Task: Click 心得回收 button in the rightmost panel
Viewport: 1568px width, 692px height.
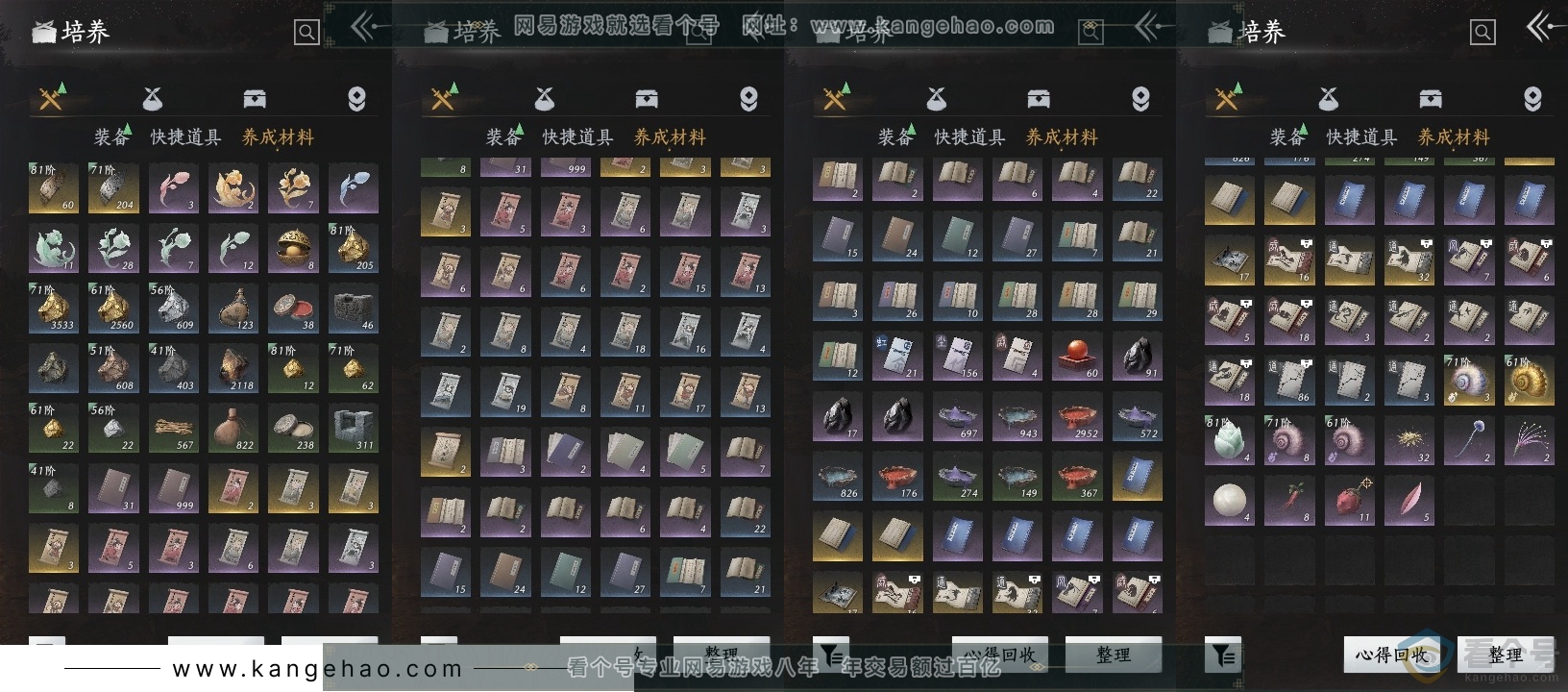Action: click(x=1391, y=655)
